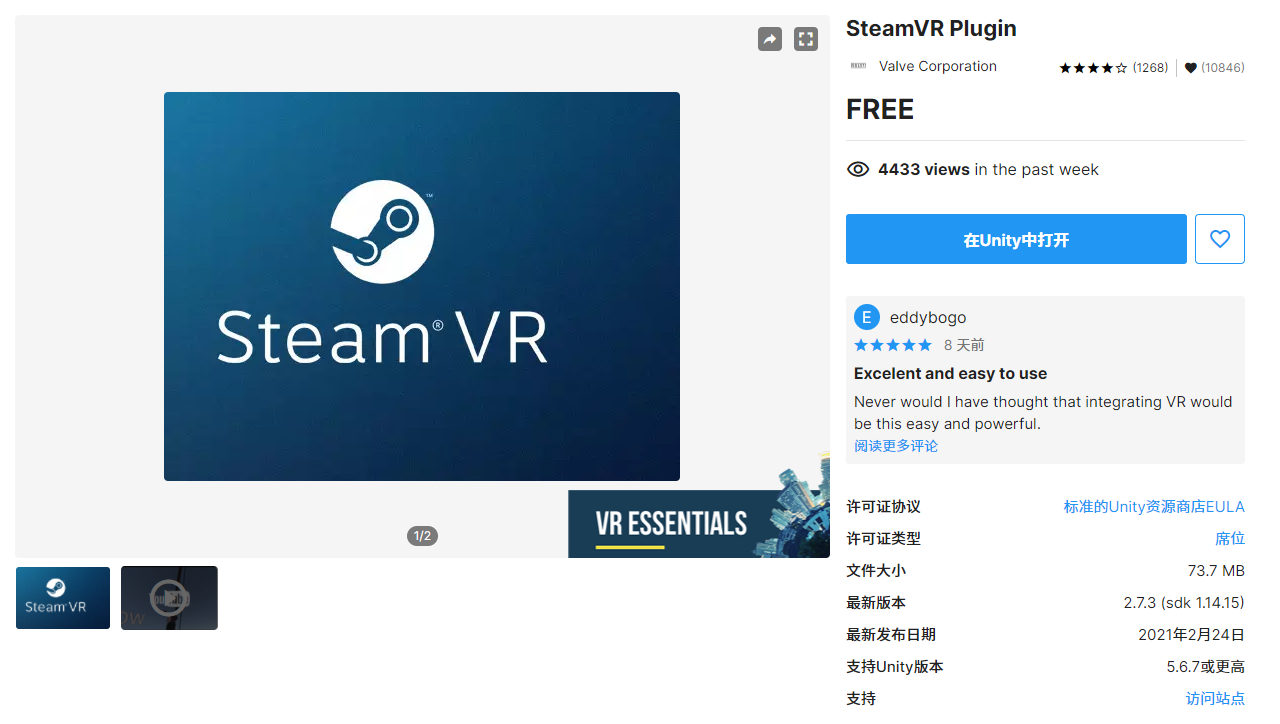Image resolution: width=1280 pixels, height=724 pixels.
Task: Click the 1/2 image counter
Action: click(x=422, y=536)
